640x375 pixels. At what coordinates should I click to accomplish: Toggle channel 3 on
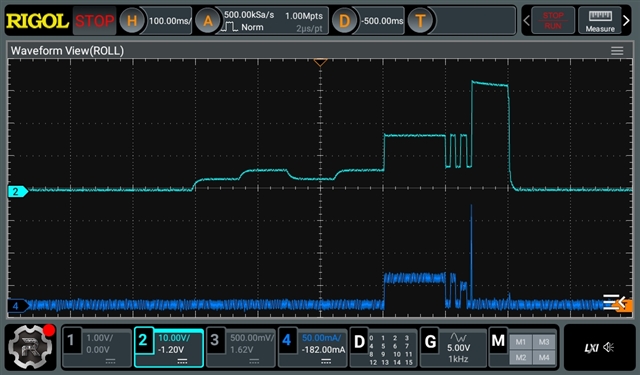coord(215,340)
